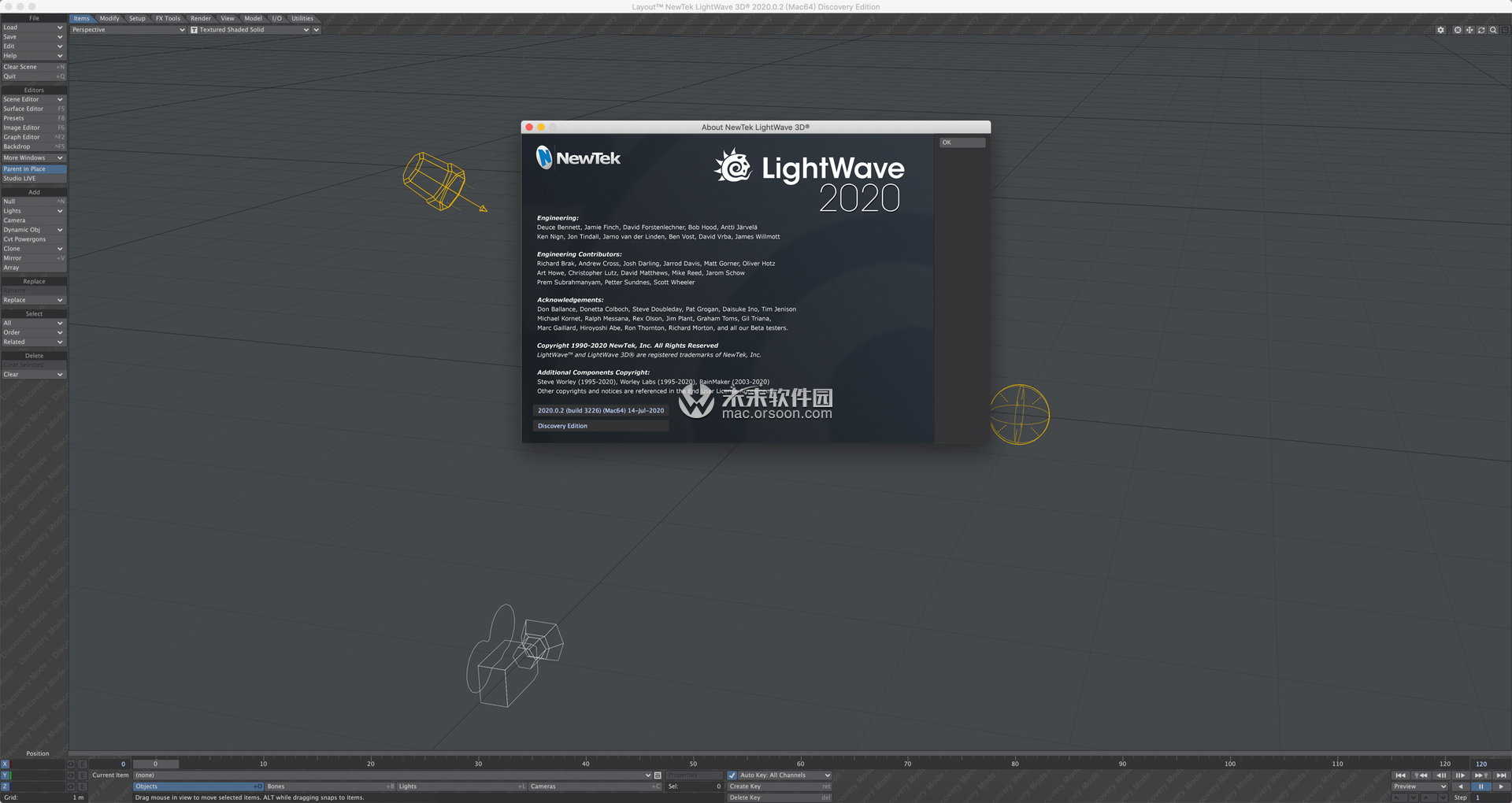Click the Create Key button
This screenshot has height=803, width=1512.
780,786
